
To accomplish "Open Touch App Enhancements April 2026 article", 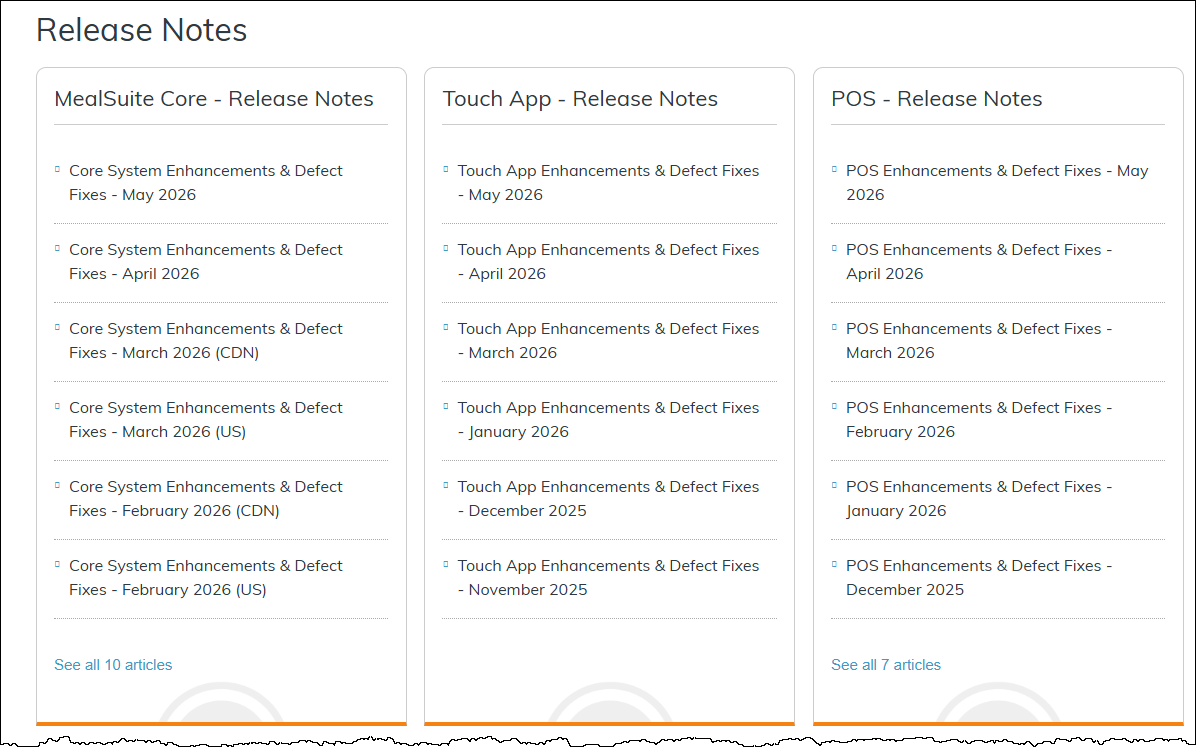I will coord(609,262).
